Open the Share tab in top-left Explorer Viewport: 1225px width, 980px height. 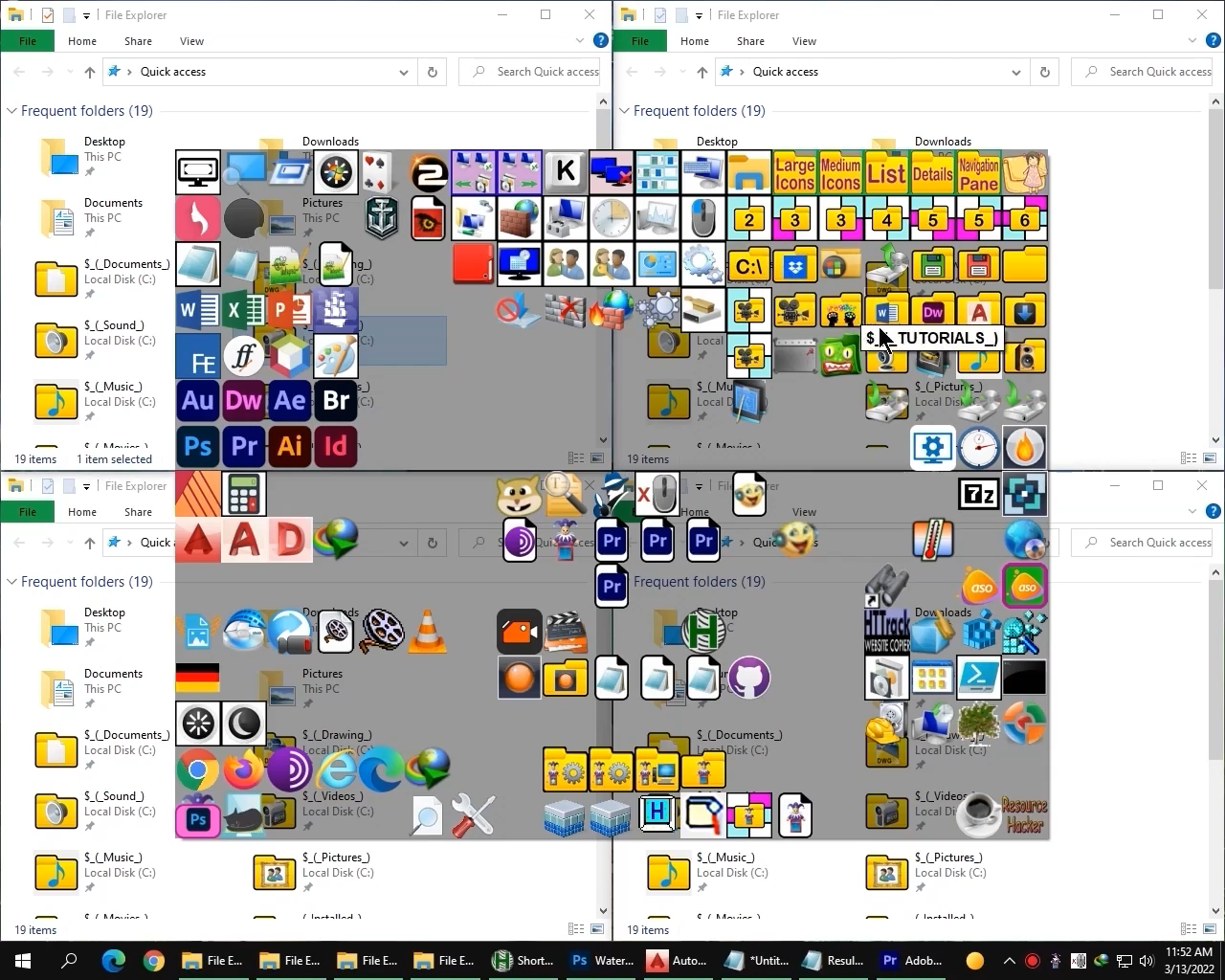pos(138,41)
